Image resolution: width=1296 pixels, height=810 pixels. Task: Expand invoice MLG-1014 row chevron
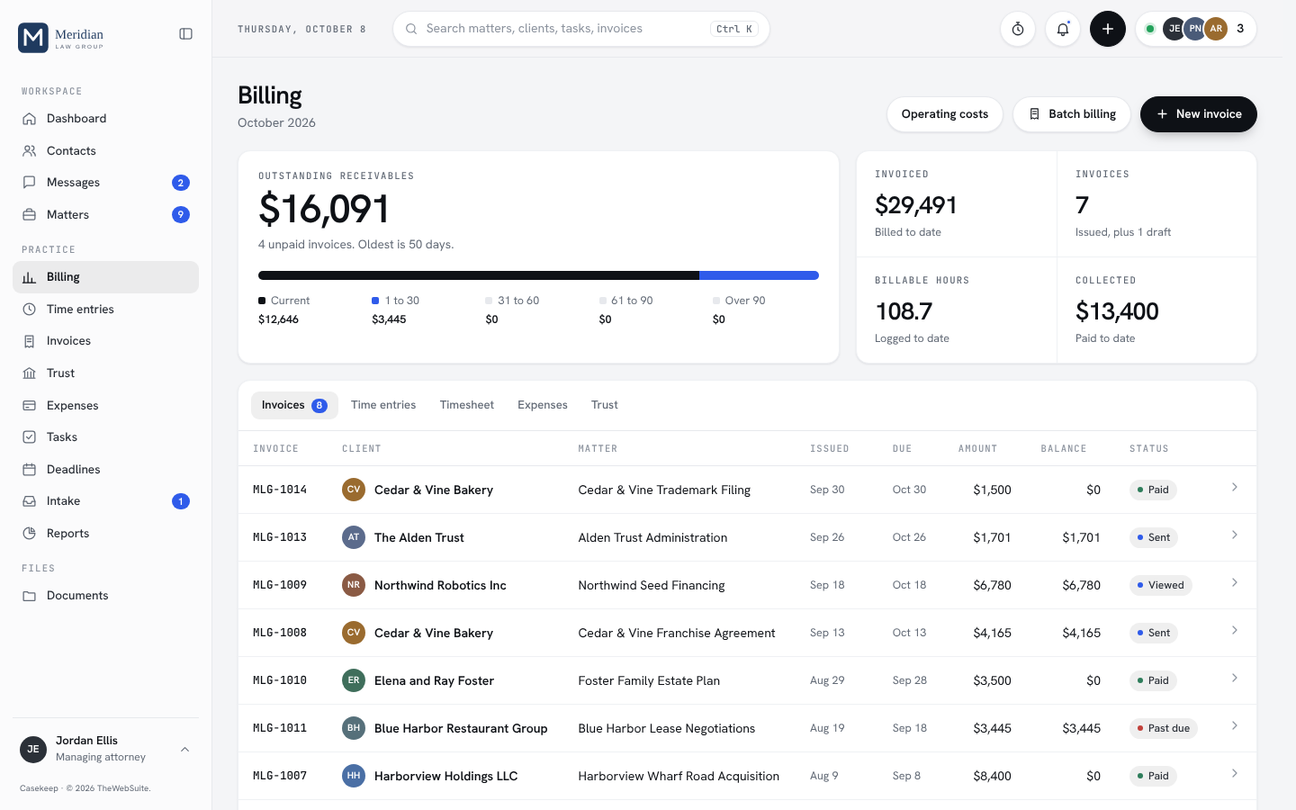1235,487
